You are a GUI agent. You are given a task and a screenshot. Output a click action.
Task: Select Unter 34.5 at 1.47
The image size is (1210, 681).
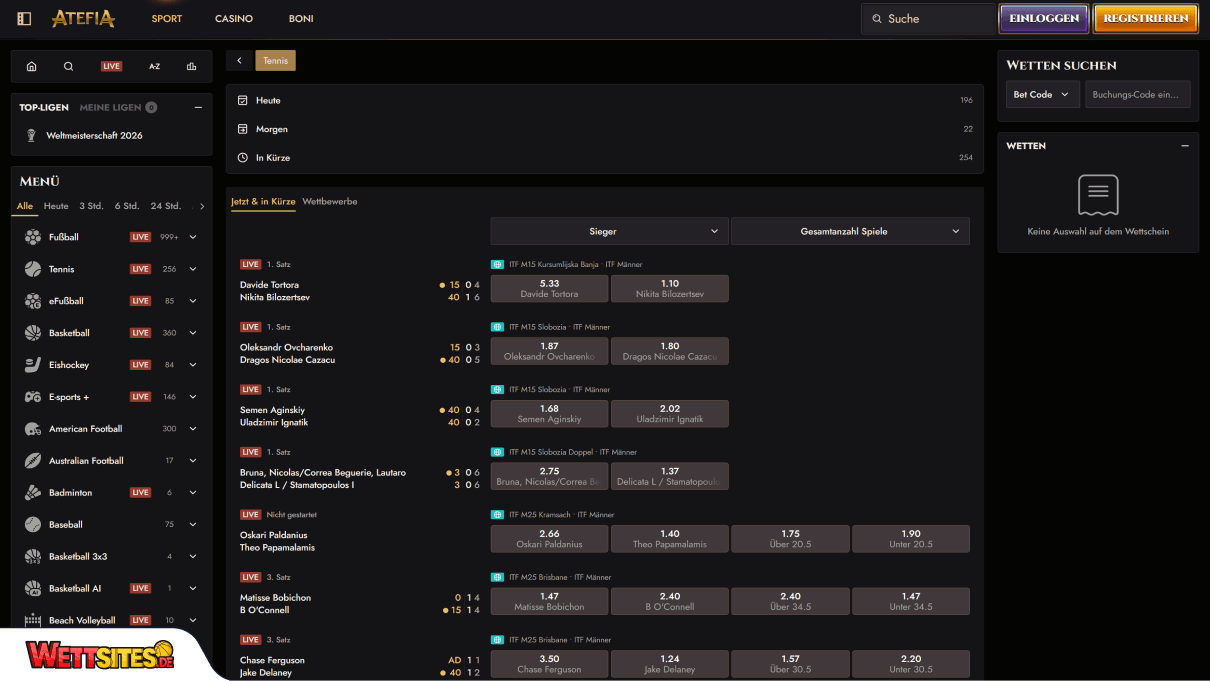coord(911,601)
